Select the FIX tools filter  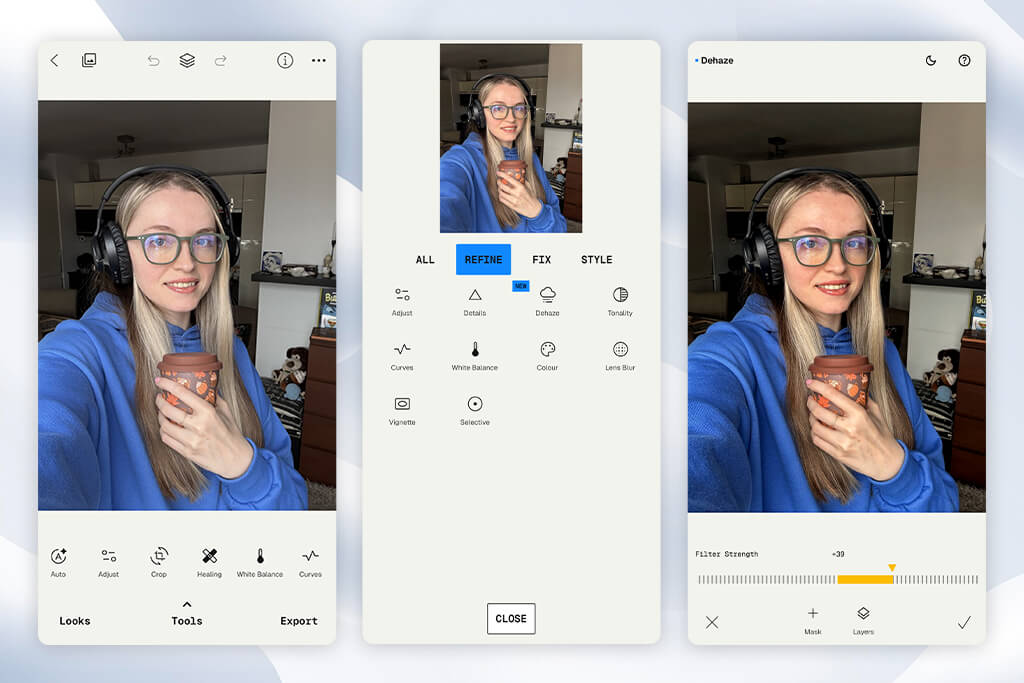(x=541, y=260)
